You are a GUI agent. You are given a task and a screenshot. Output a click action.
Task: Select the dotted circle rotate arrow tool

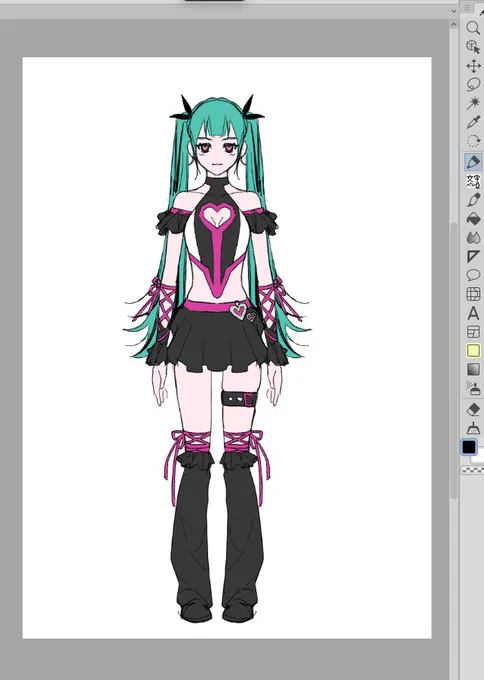(x=473, y=141)
